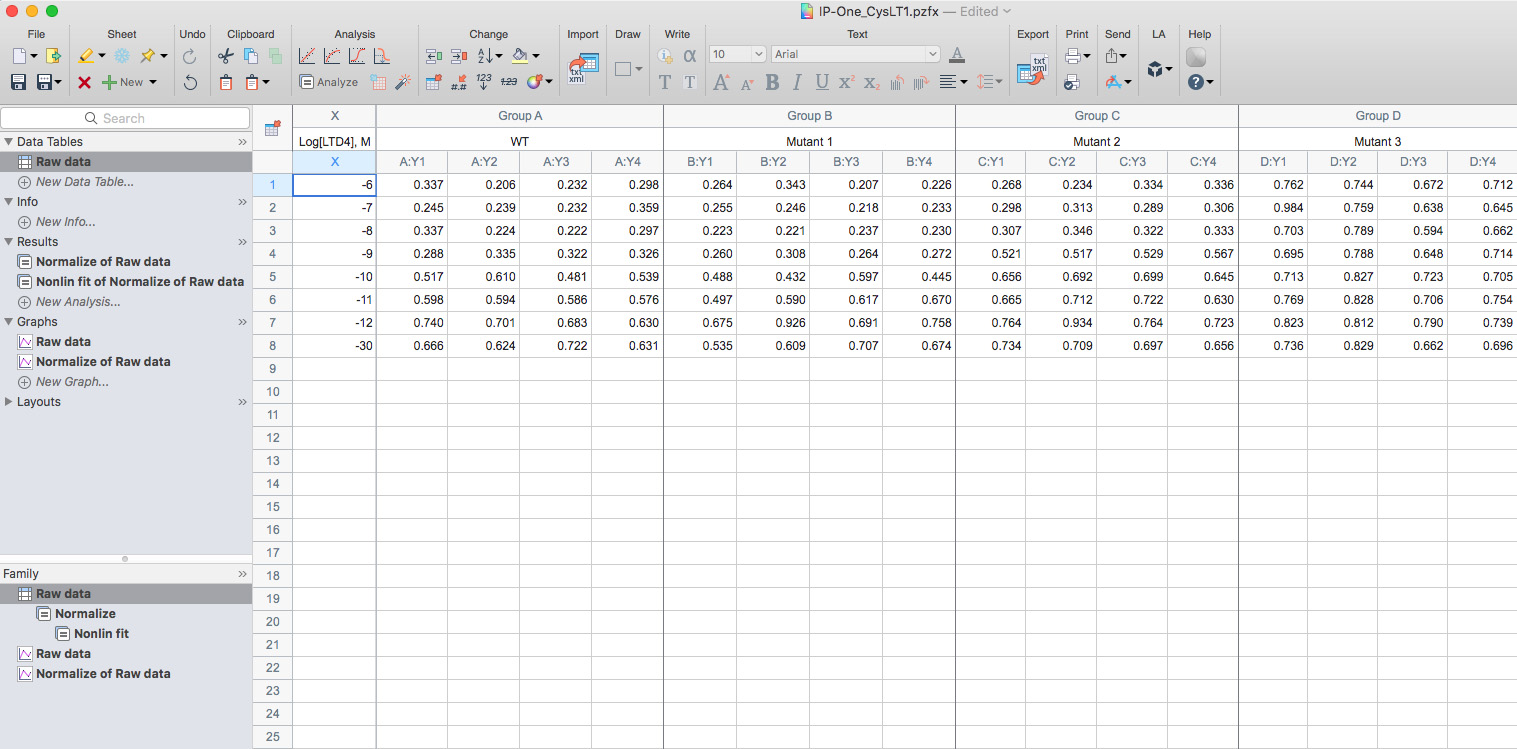Click cell with value 0.984 in D:Y1
This screenshot has height=749, width=1517.
point(1273,208)
